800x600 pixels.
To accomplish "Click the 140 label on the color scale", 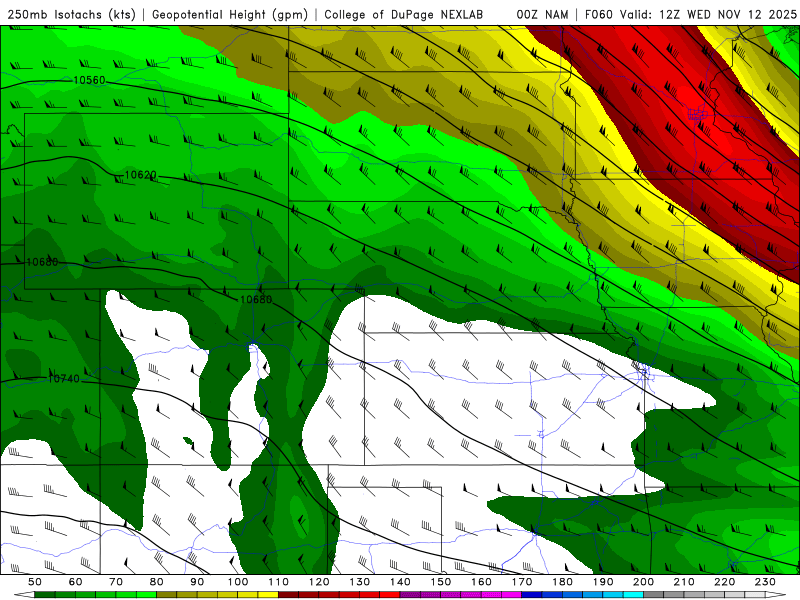I will point(400,582).
